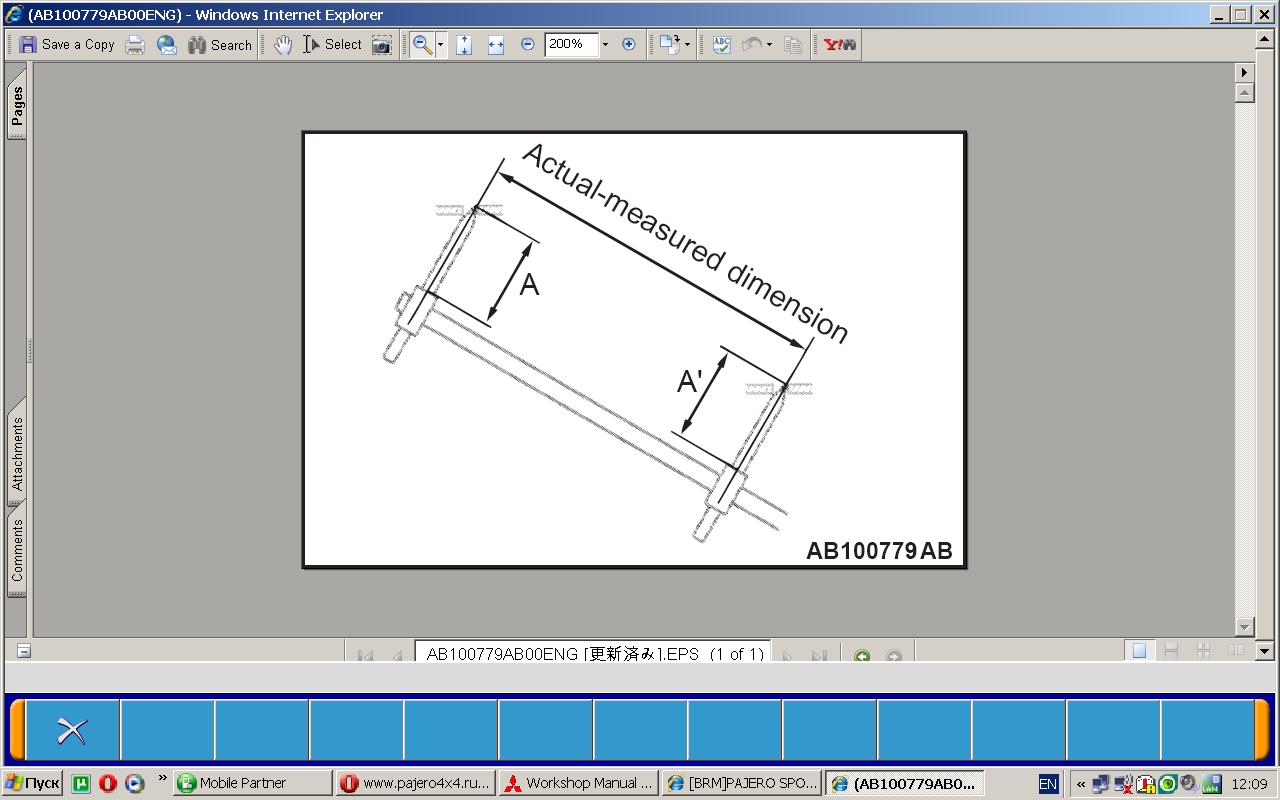Switch to Workshop Manual taskbar window

point(579,783)
